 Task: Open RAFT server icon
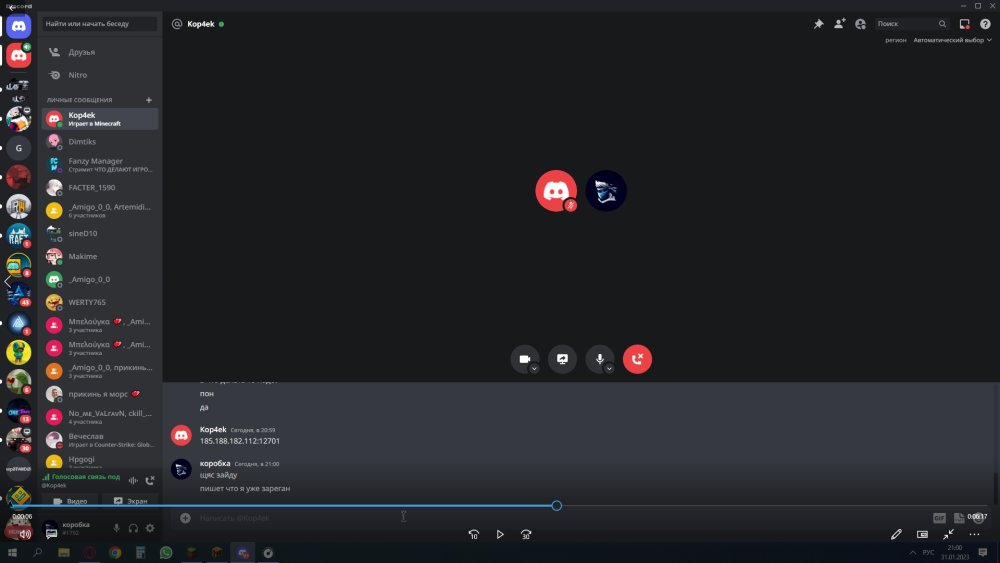pos(18,235)
